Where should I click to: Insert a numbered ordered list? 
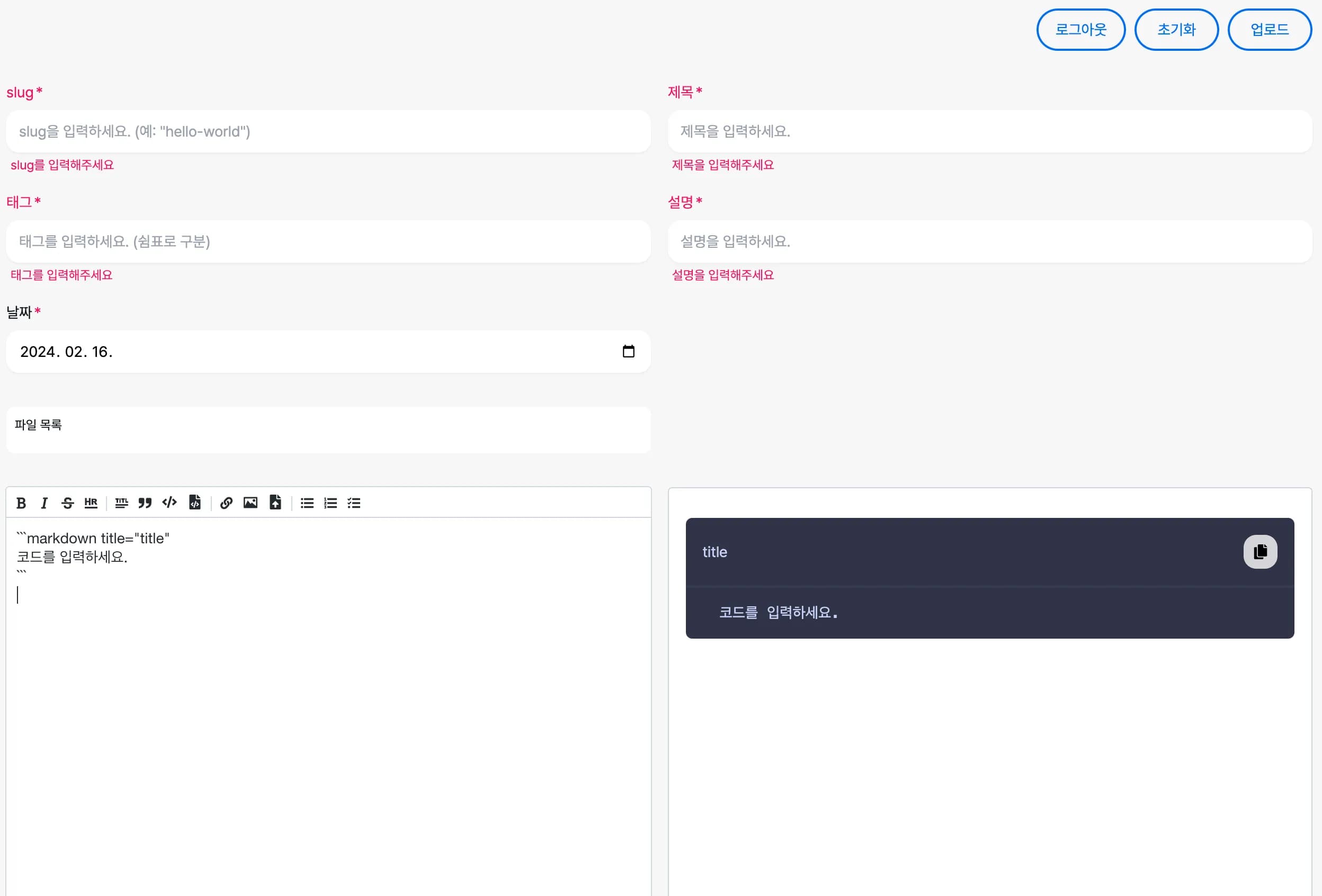[330, 503]
